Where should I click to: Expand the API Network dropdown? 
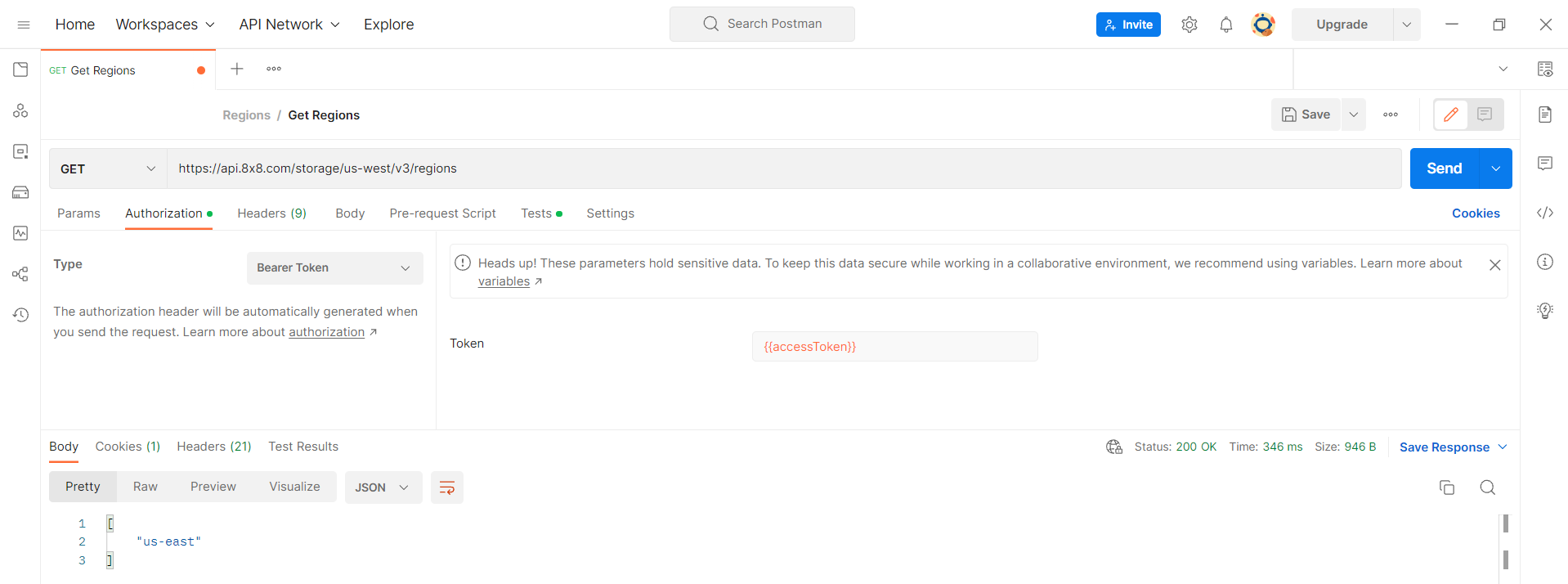[x=289, y=25]
